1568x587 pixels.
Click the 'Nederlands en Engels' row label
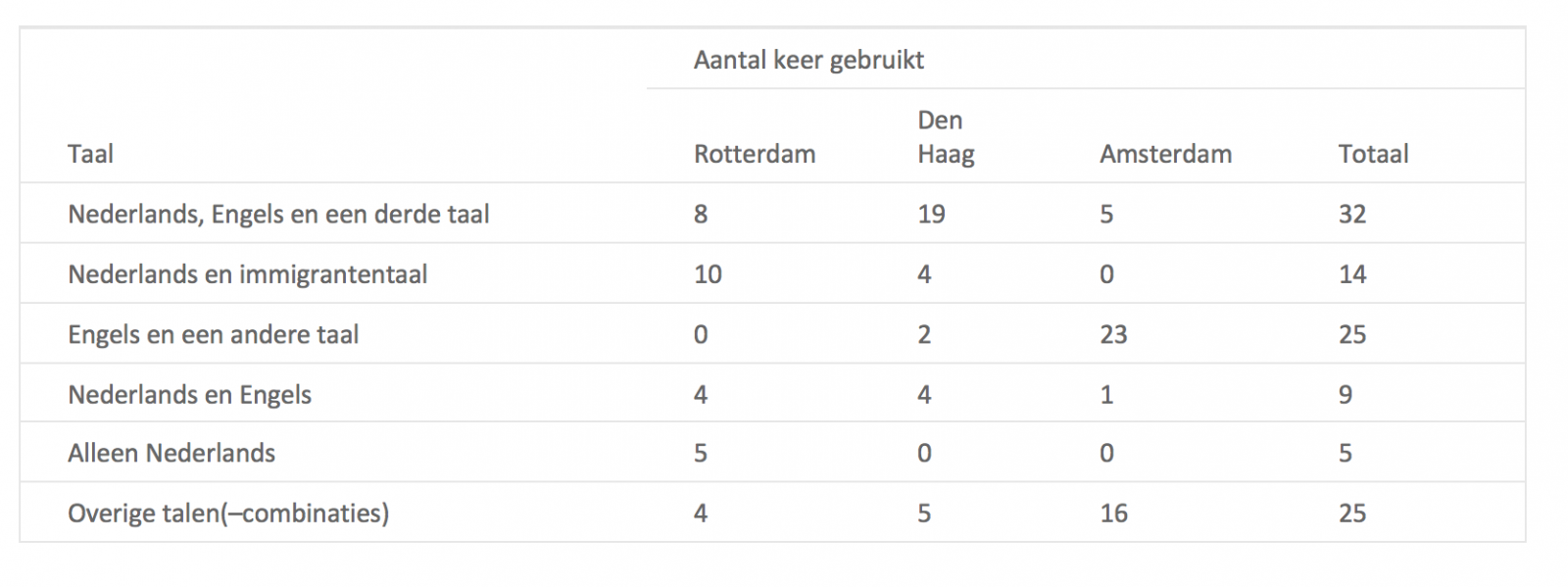(189, 395)
